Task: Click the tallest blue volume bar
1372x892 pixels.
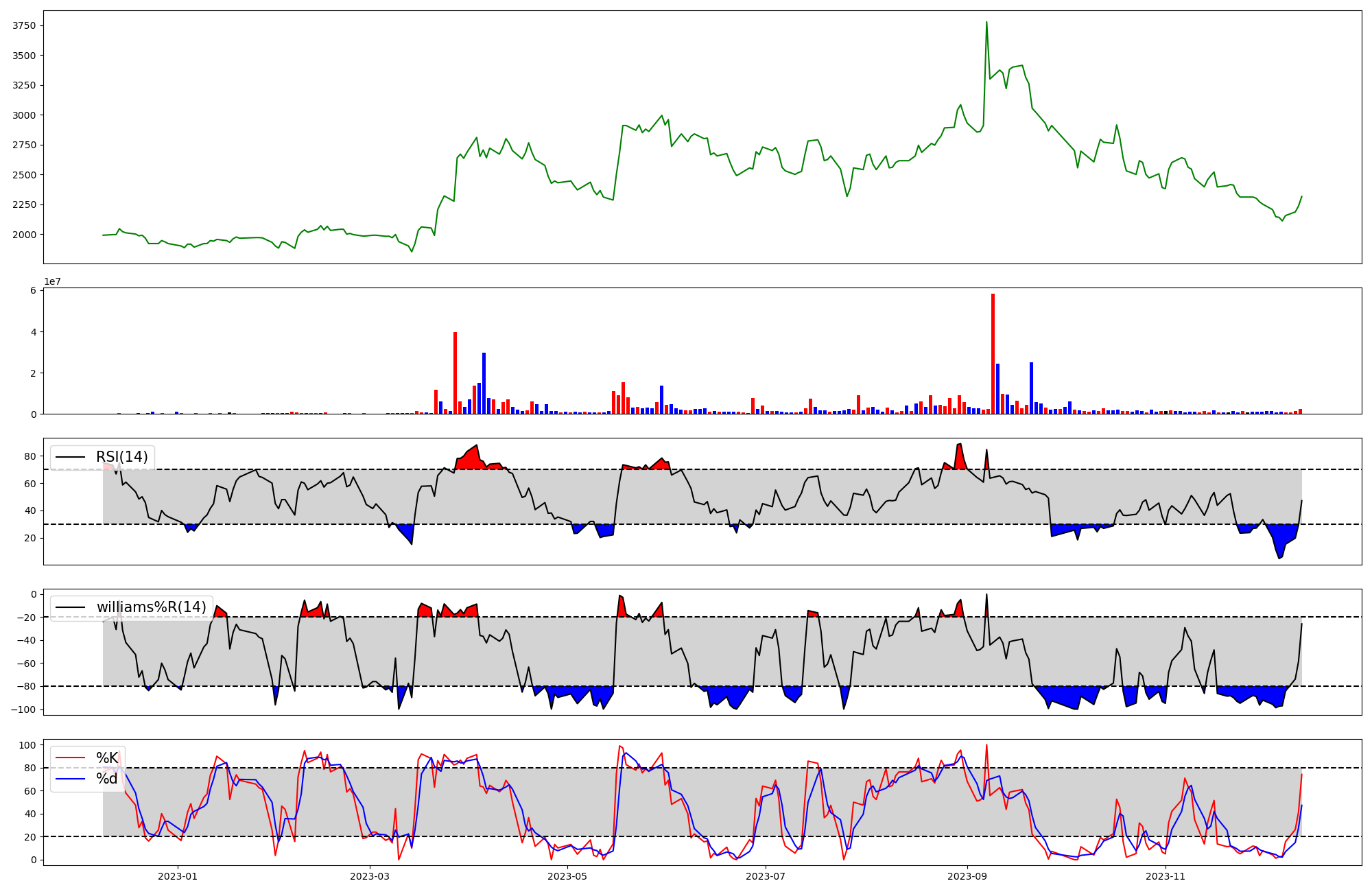Action: (x=484, y=383)
